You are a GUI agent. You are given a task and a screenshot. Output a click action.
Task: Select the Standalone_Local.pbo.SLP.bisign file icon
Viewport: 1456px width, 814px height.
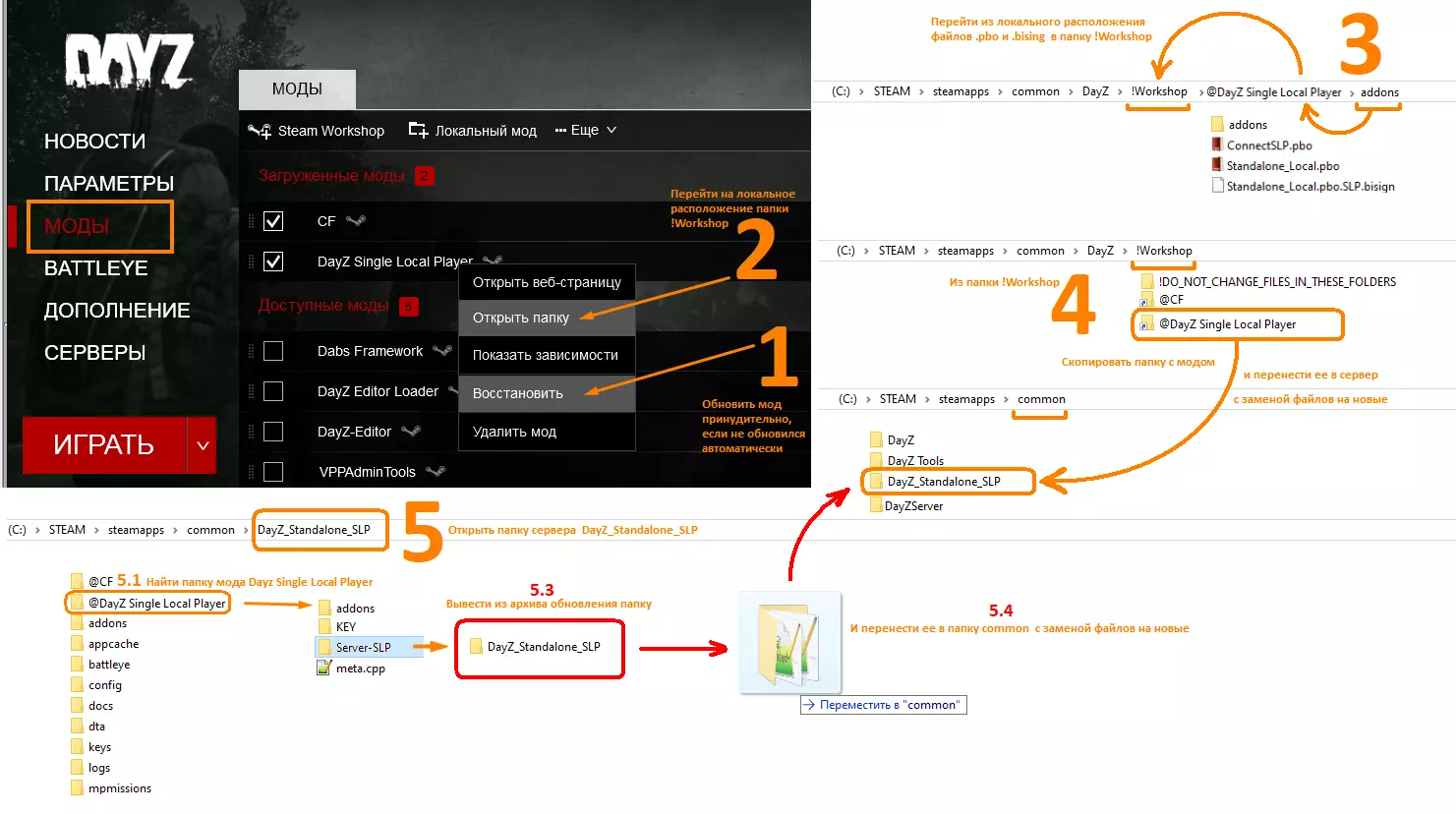pyautogui.click(x=1218, y=186)
